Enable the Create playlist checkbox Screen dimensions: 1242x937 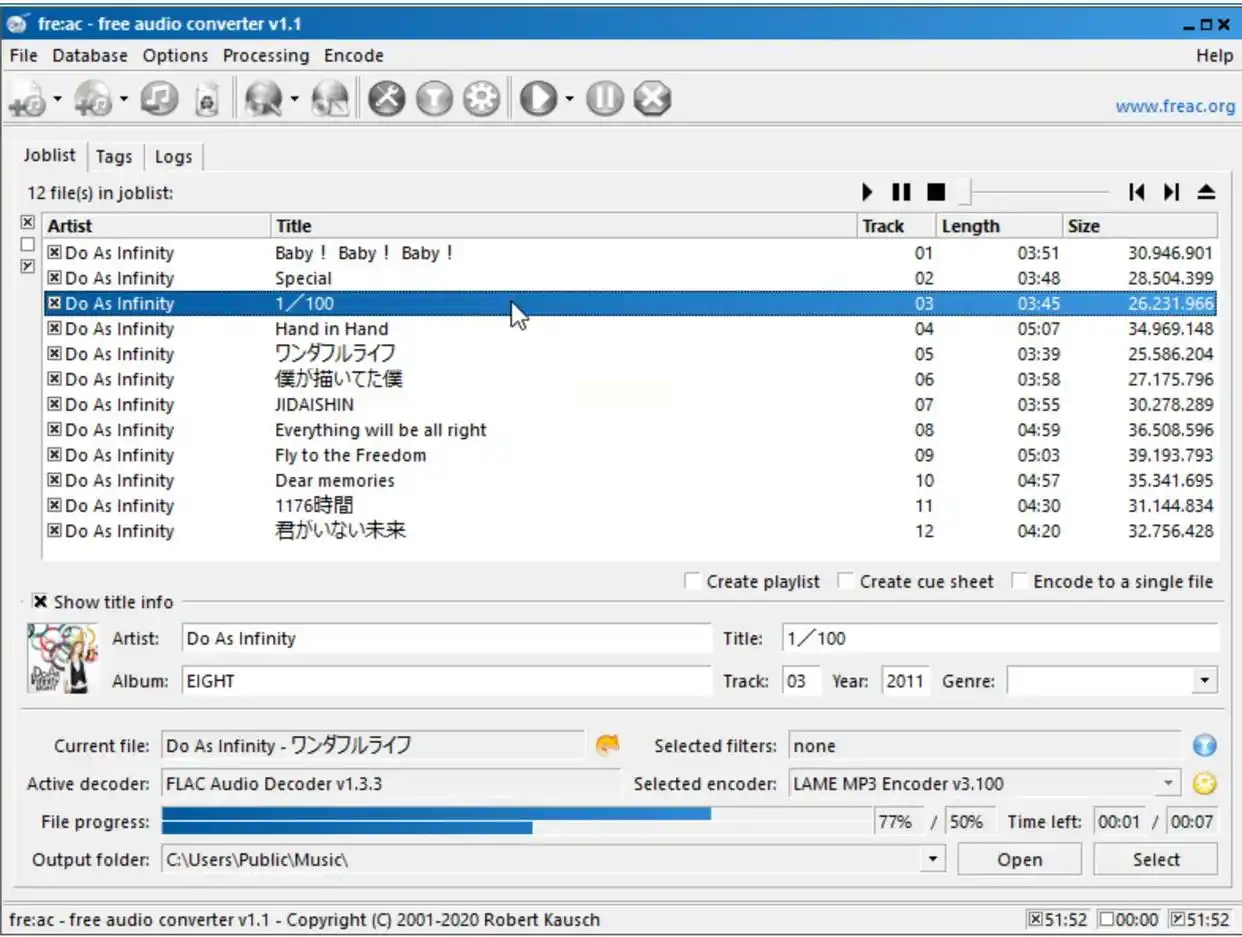692,581
